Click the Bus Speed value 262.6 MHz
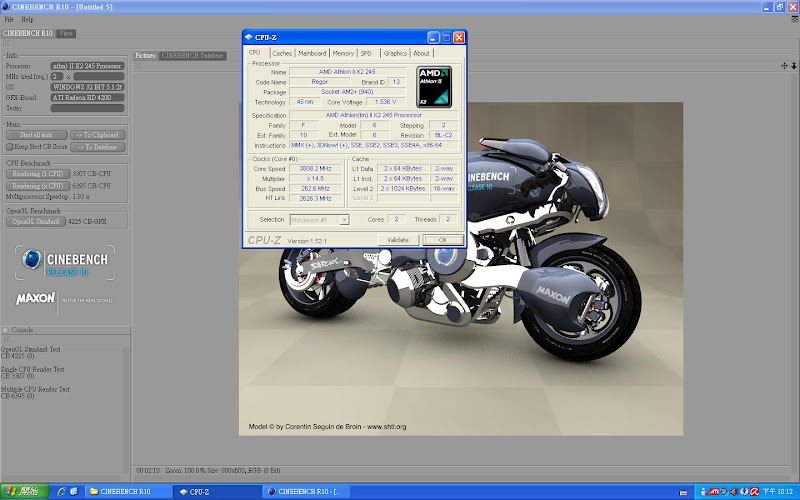The width and height of the screenshot is (800, 500). click(x=315, y=188)
